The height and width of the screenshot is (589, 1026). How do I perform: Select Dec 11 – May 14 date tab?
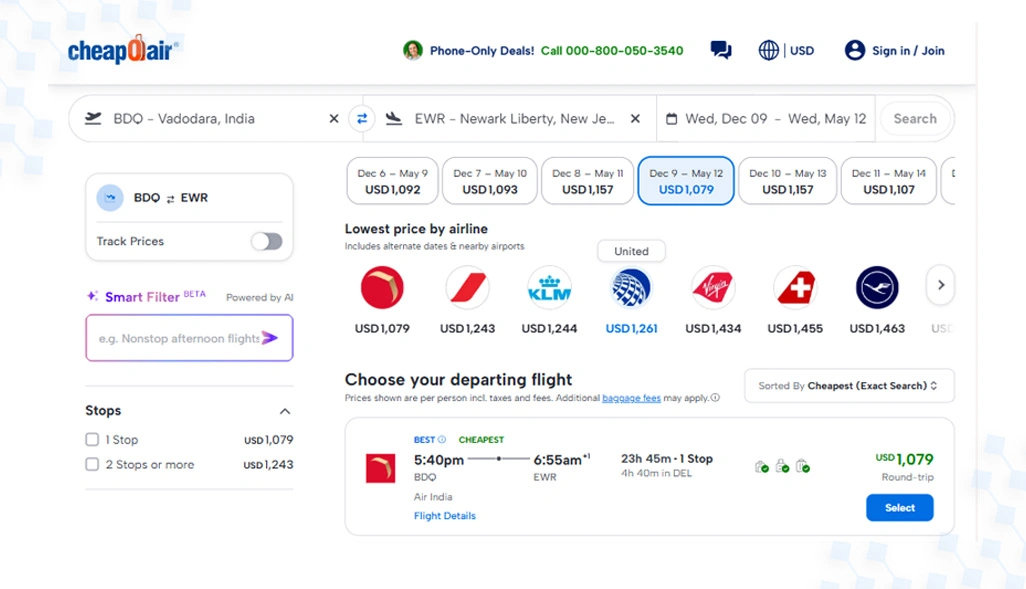[x=889, y=181]
